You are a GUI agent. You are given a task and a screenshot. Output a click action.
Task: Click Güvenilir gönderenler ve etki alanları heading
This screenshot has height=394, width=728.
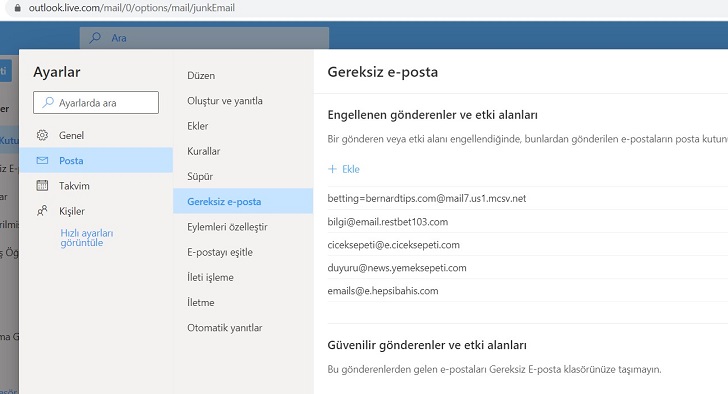click(x=427, y=345)
